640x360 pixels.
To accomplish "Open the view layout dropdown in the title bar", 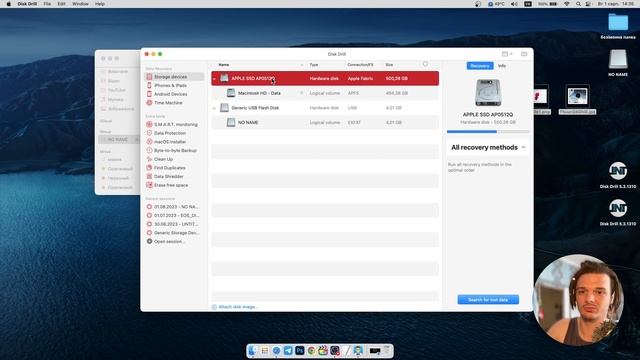I will [507, 54].
